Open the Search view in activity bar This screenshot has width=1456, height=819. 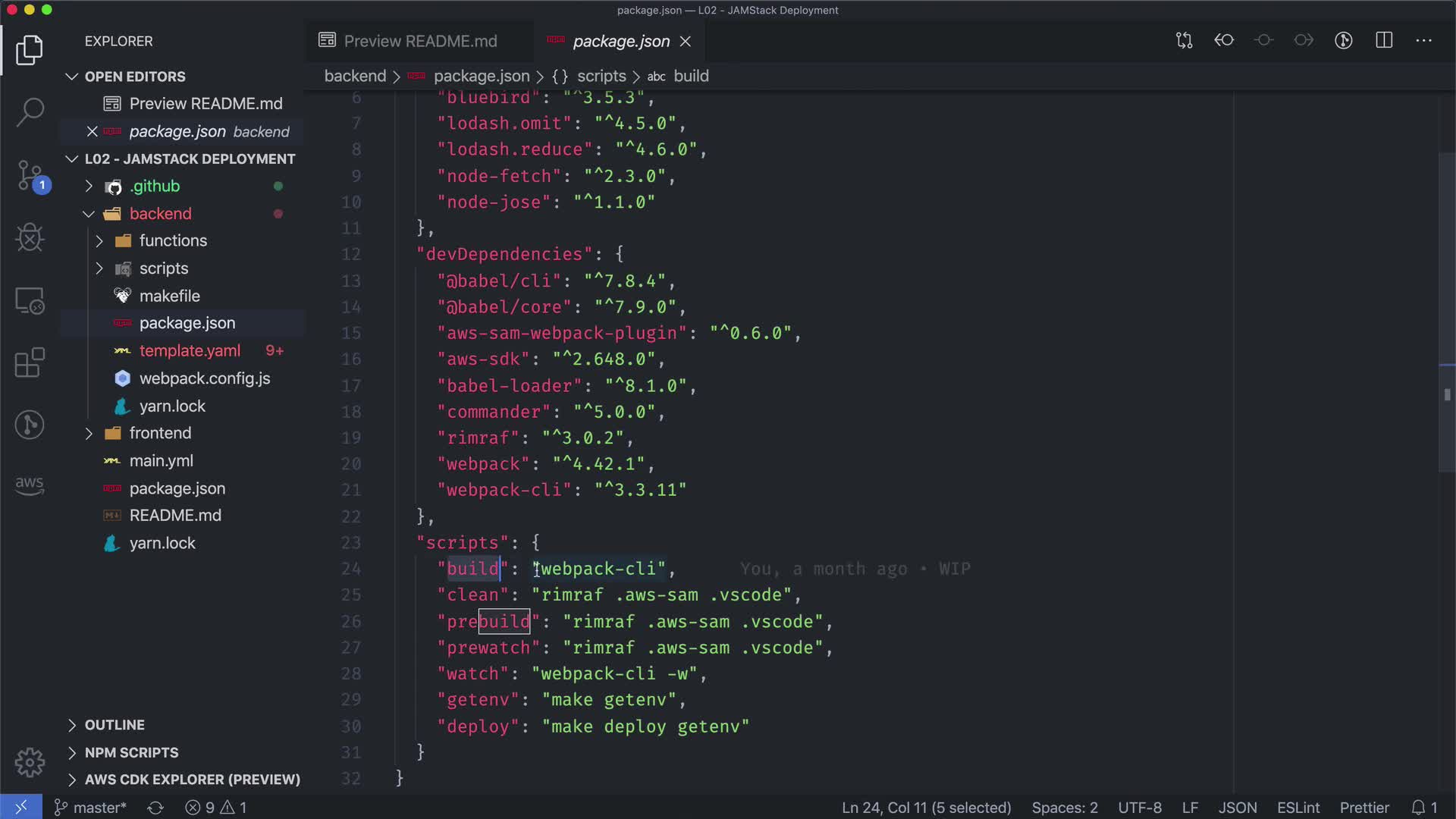[30, 112]
